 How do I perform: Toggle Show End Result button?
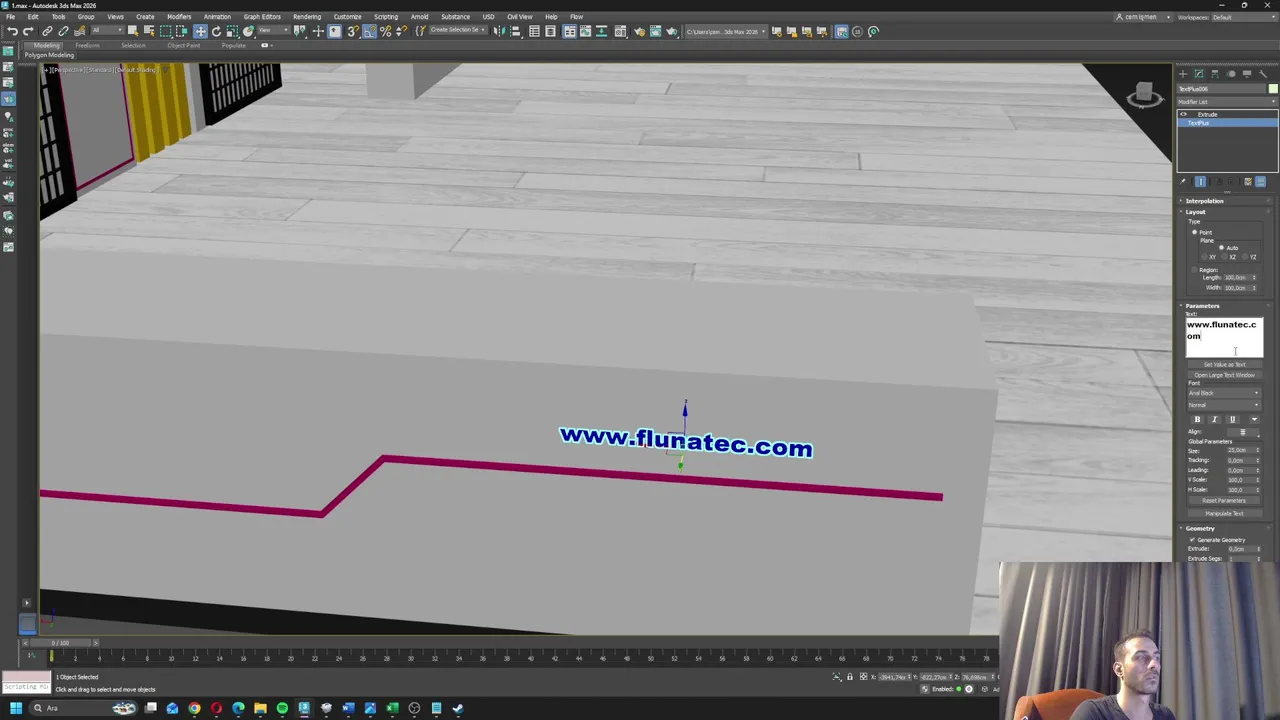(x=1201, y=182)
